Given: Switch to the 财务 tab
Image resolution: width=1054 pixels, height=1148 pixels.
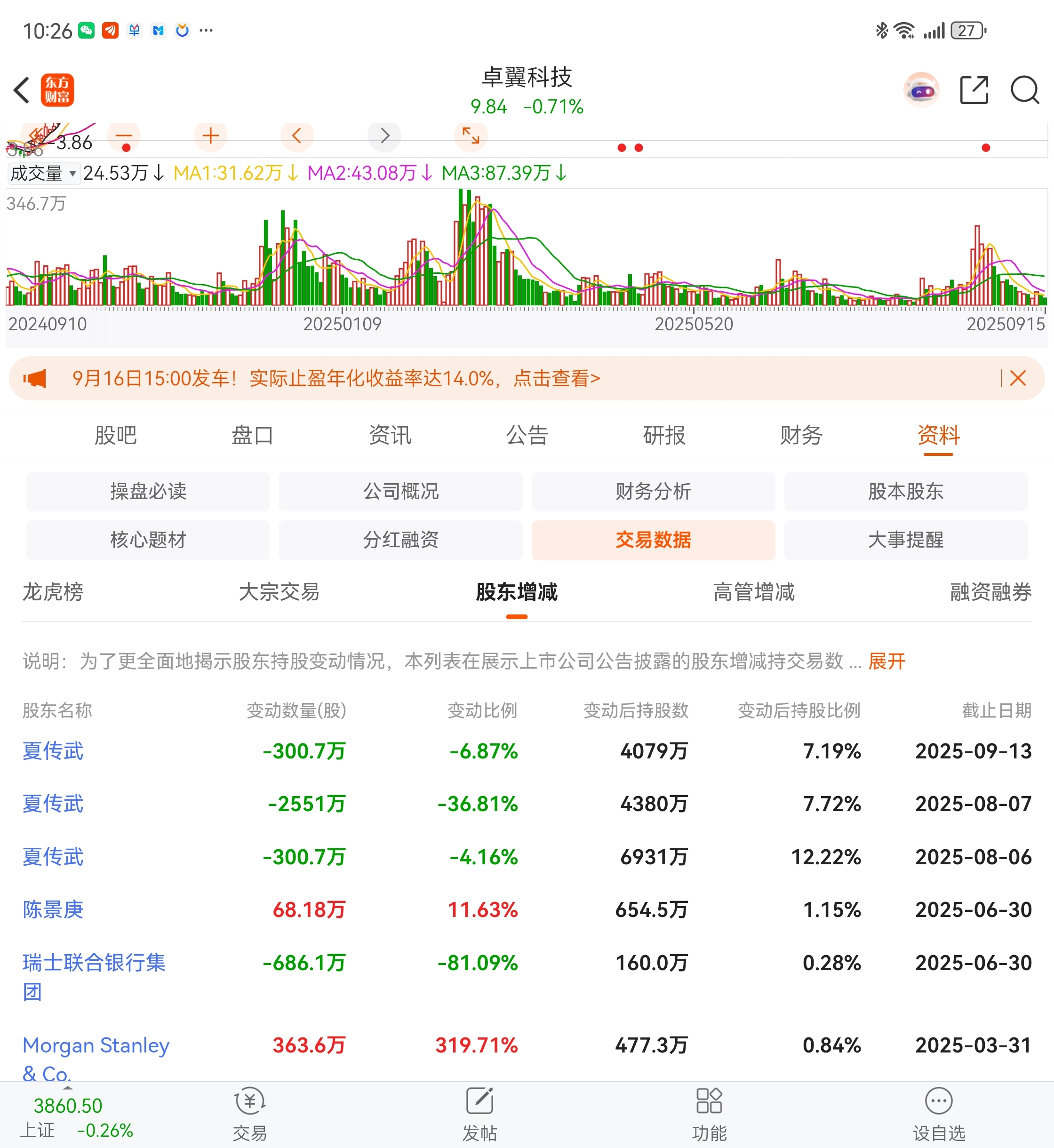Looking at the screenshot, I should [801, 435].
